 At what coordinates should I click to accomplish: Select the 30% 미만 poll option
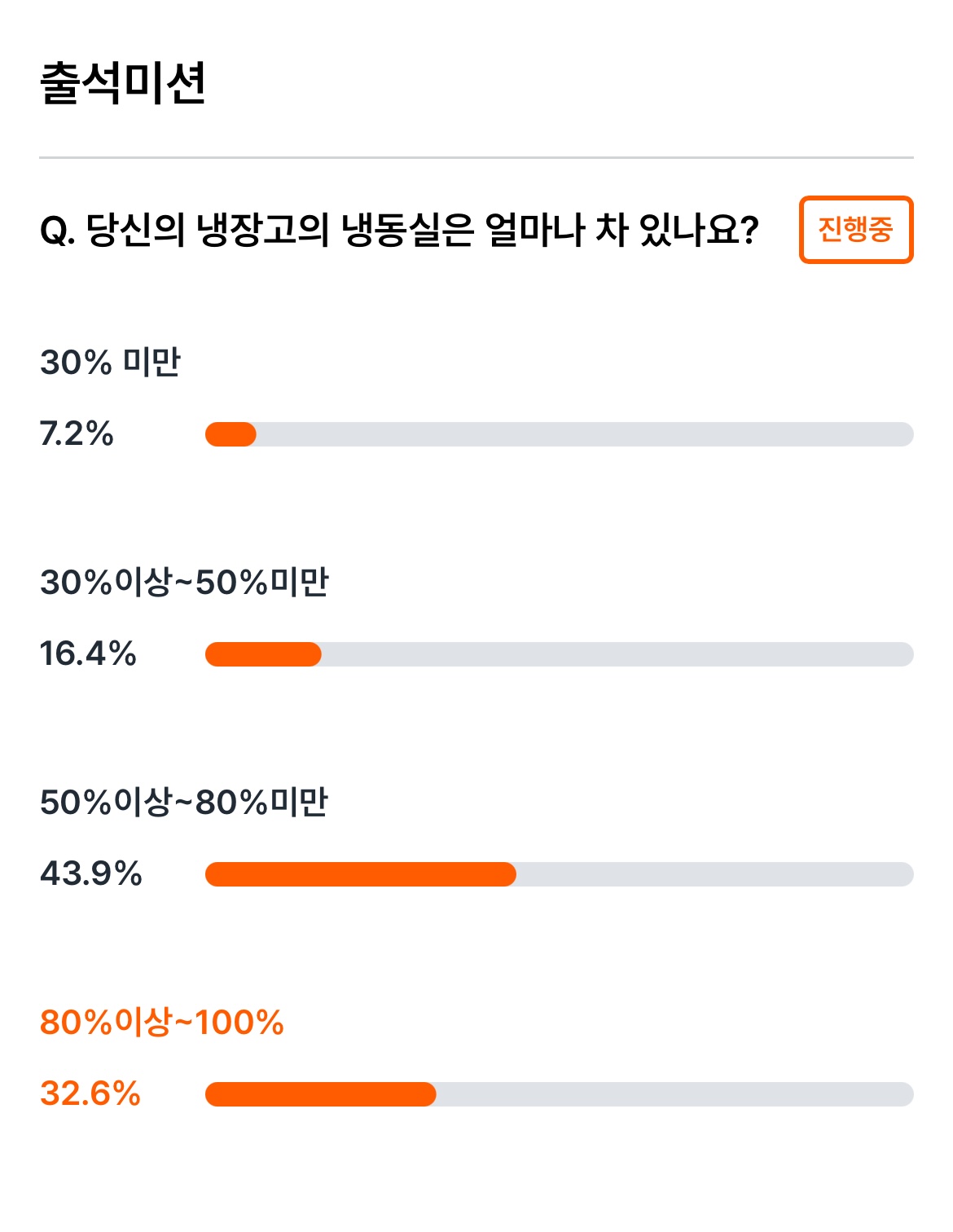point(110,362)
